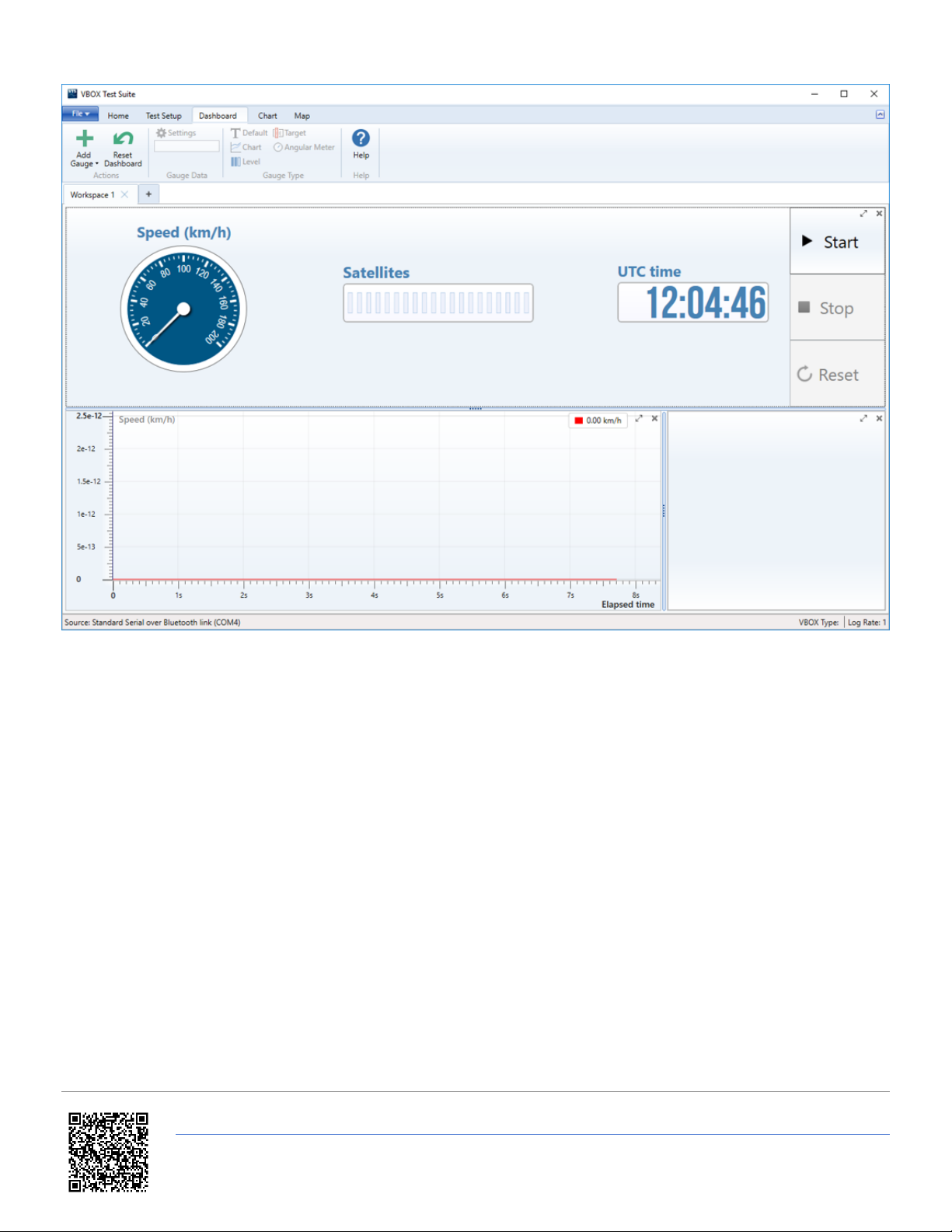Switch to the Test Setup tab
952x1232 pixels.
[x=163, y=116]
